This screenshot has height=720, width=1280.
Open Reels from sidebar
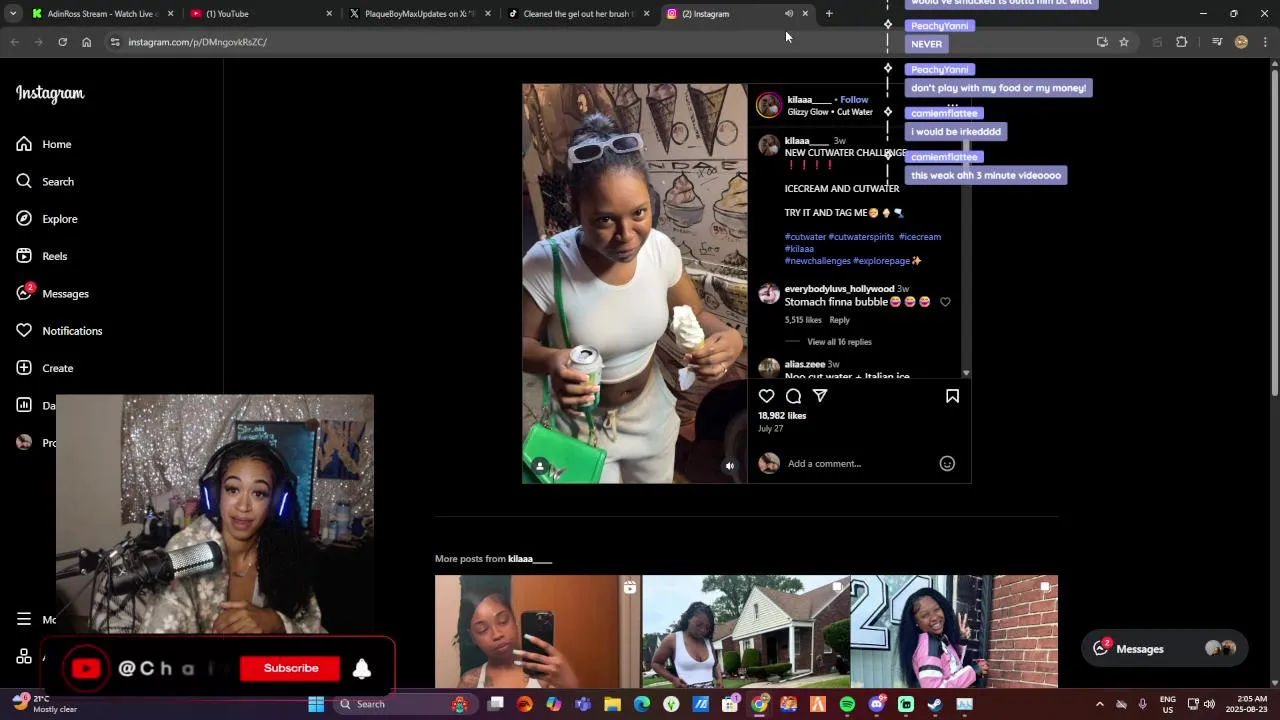[x=42, y=256]
